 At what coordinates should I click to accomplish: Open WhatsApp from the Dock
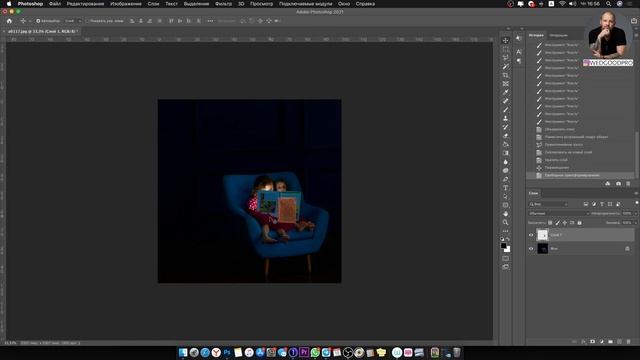click(315, 352)
